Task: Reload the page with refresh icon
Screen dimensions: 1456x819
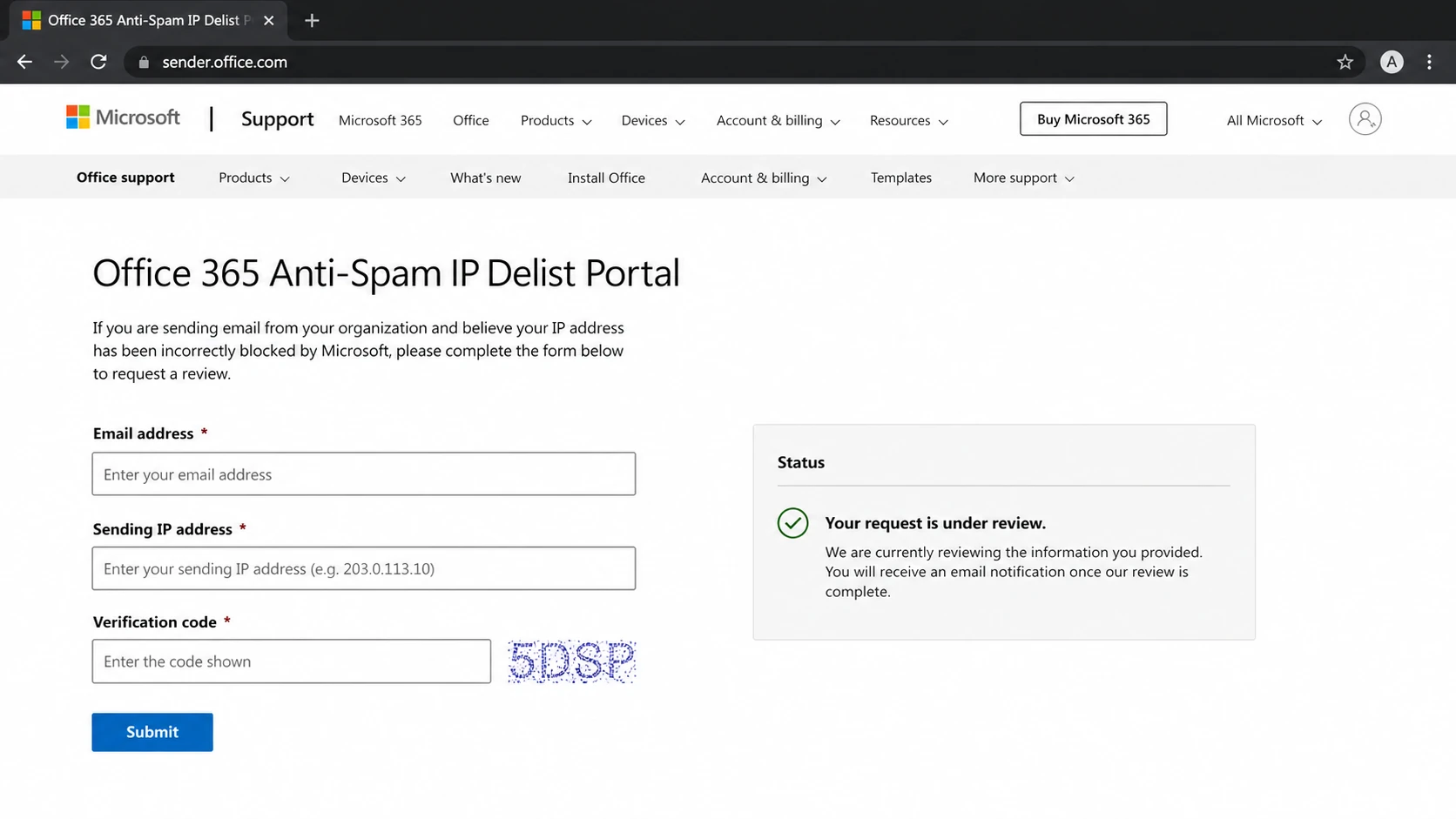Action: click(98, 62)
